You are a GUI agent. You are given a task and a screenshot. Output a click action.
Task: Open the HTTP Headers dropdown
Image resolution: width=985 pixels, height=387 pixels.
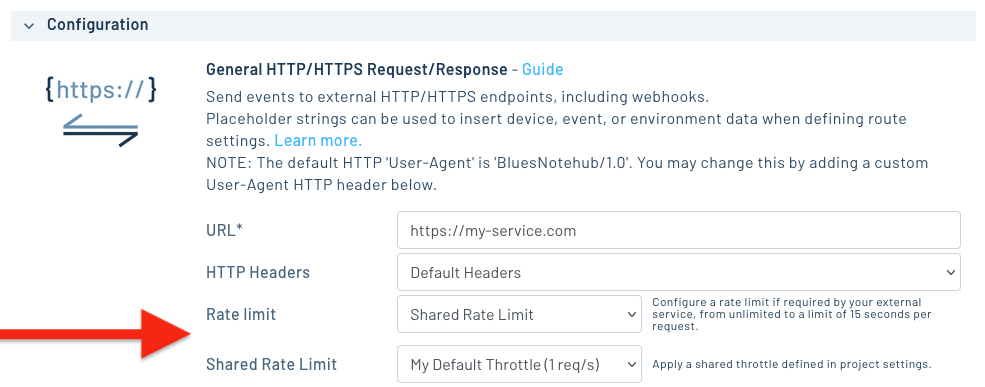(678, 273)
